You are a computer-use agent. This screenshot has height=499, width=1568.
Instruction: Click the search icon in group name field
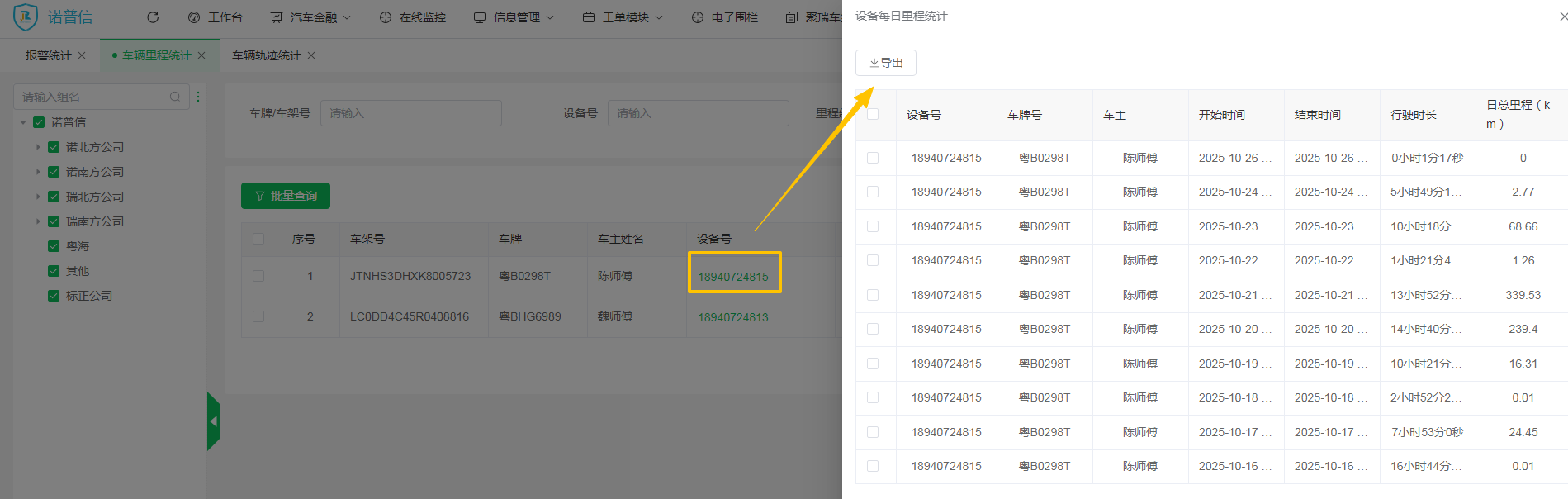pyautogui.click(x=175, y=97)
